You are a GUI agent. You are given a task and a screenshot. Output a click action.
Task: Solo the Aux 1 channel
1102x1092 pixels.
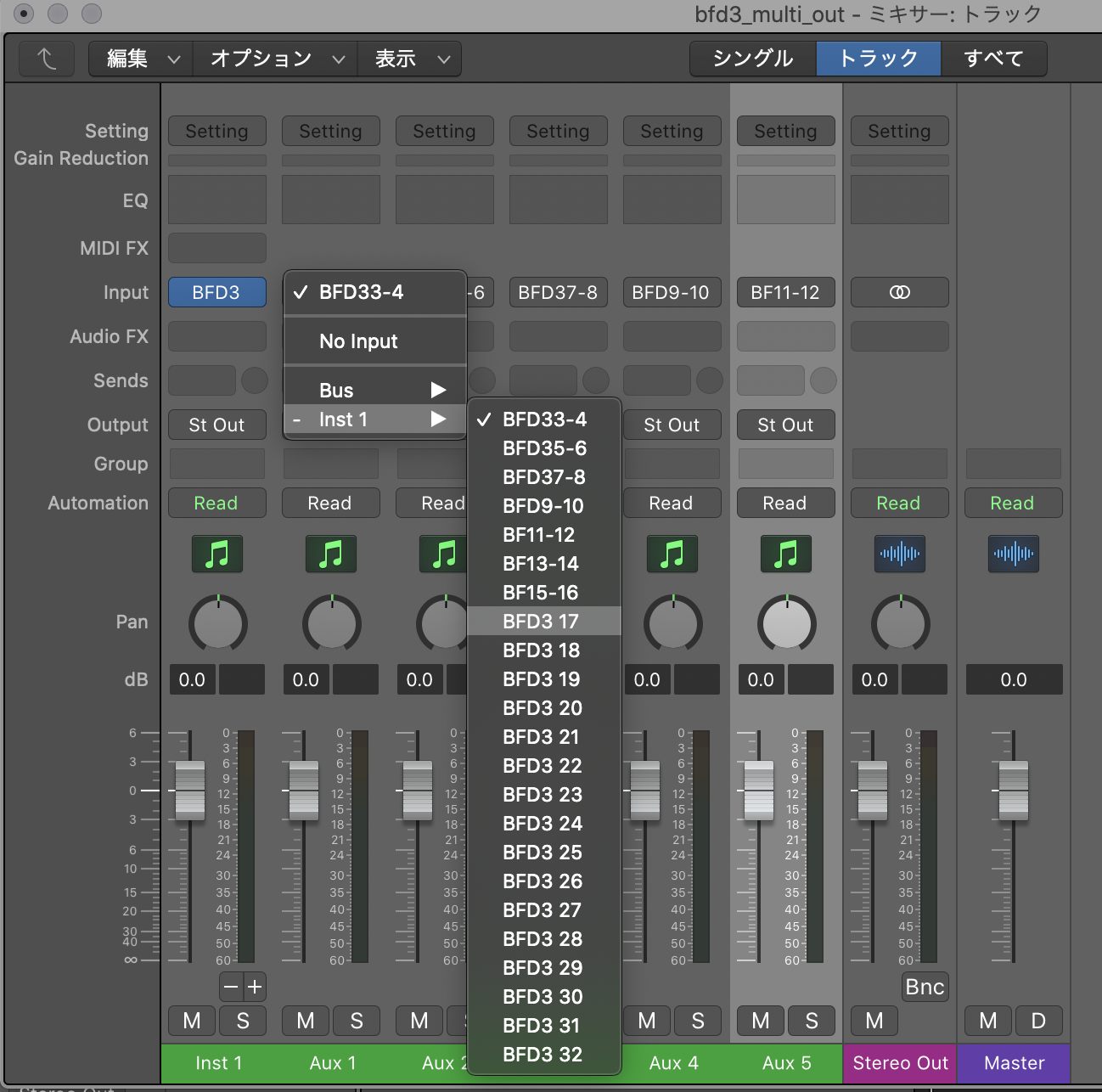pos(357,1021)
